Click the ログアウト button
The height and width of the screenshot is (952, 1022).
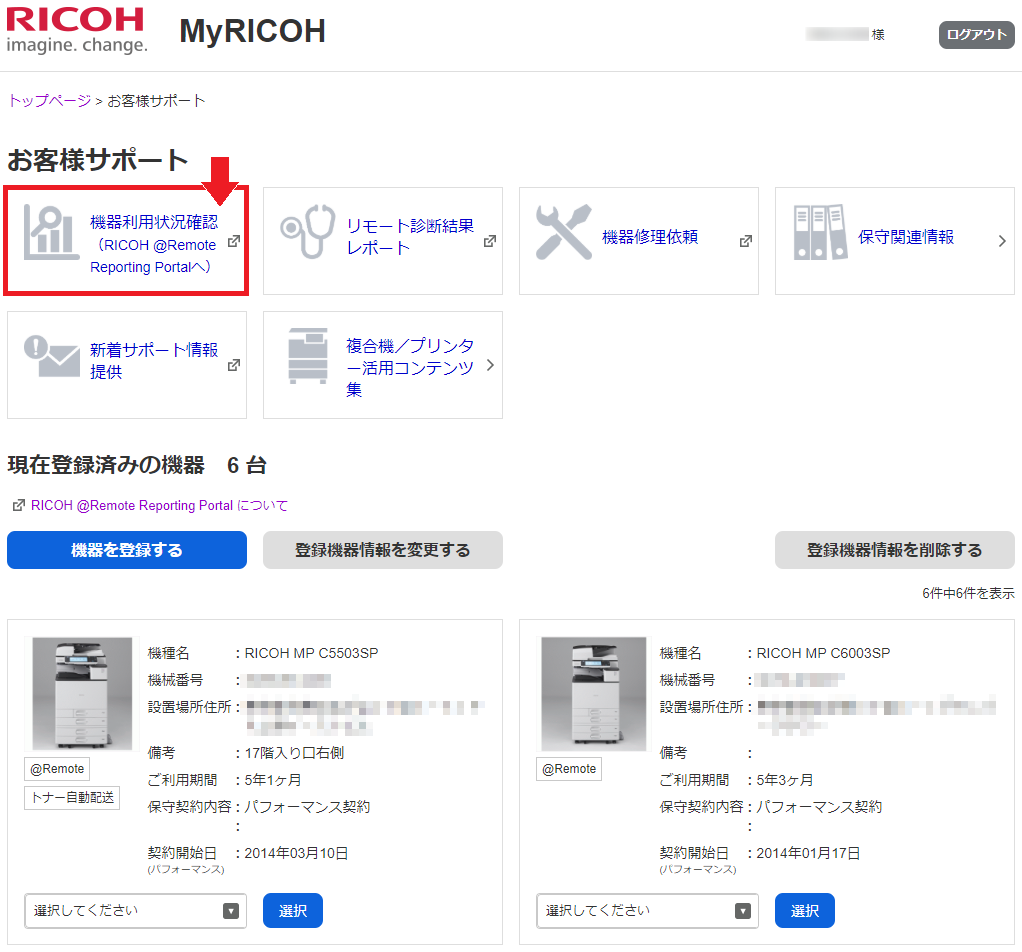click(x=976, y=34)
